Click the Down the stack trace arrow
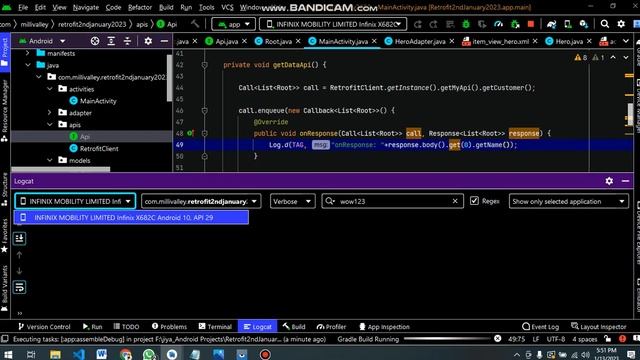Viewport: 640px width, 360px height. click(19, 271)
